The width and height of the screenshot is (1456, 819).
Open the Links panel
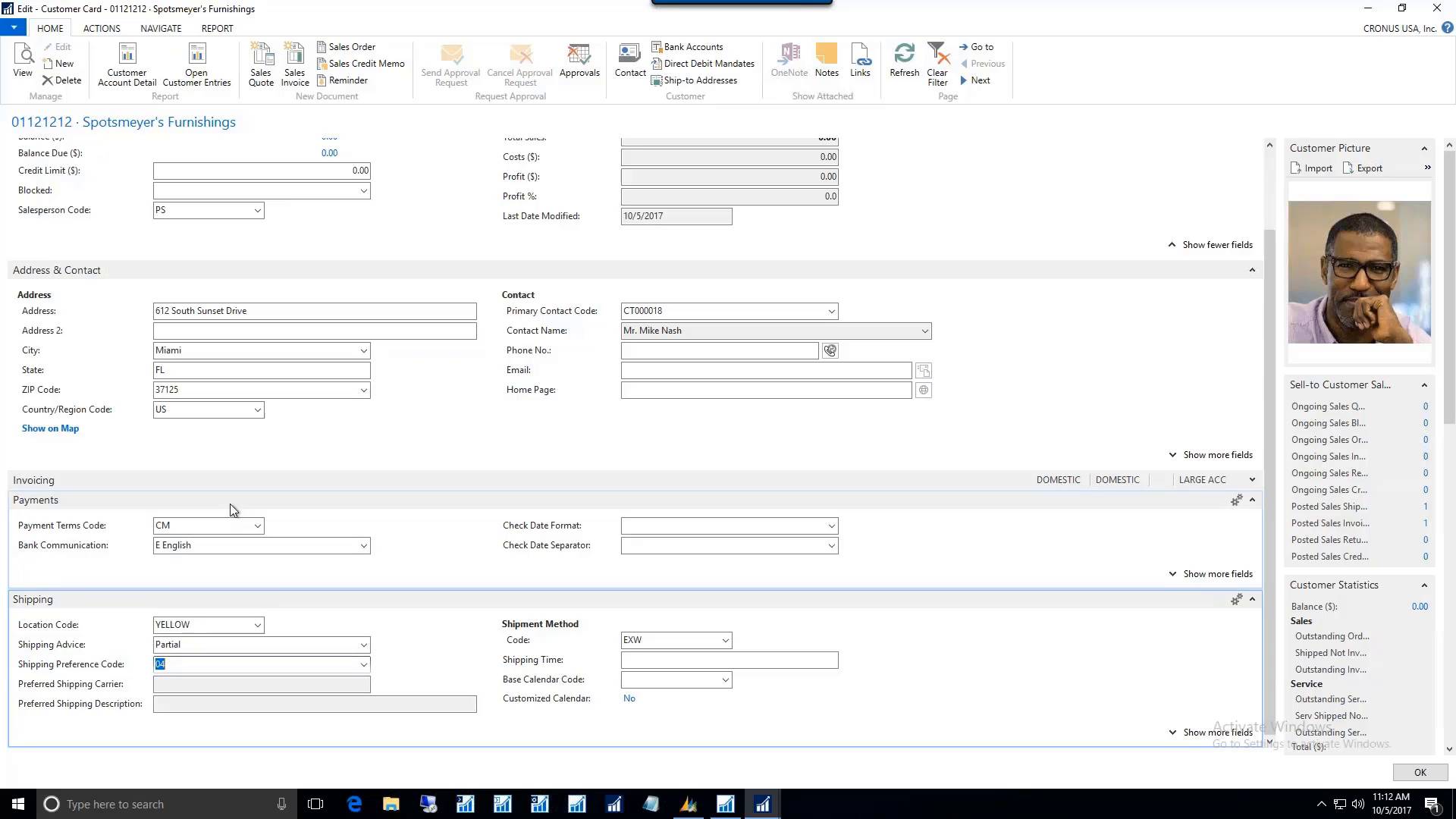pos(860,61)
